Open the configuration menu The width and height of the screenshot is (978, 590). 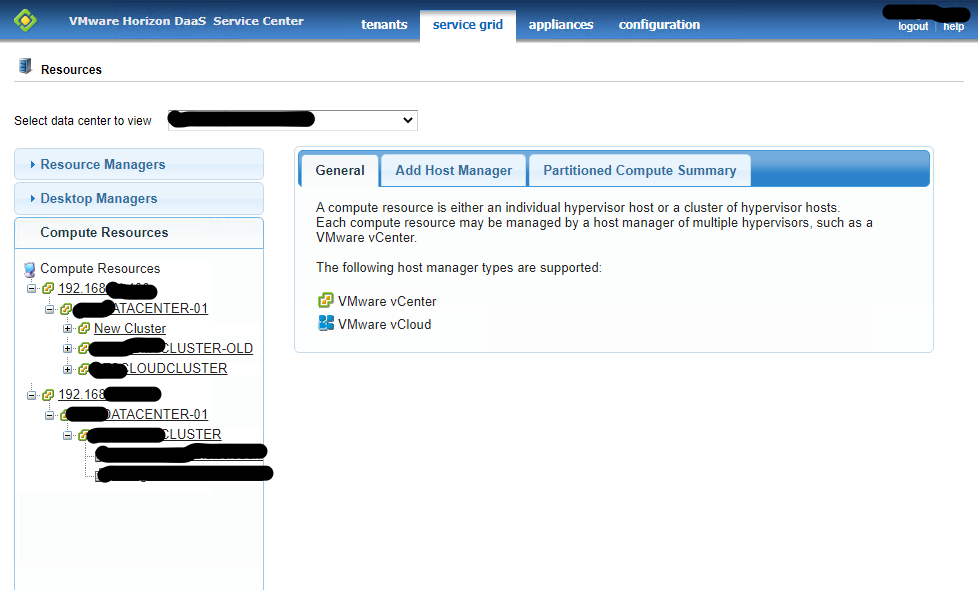click(x=659, y=24)
